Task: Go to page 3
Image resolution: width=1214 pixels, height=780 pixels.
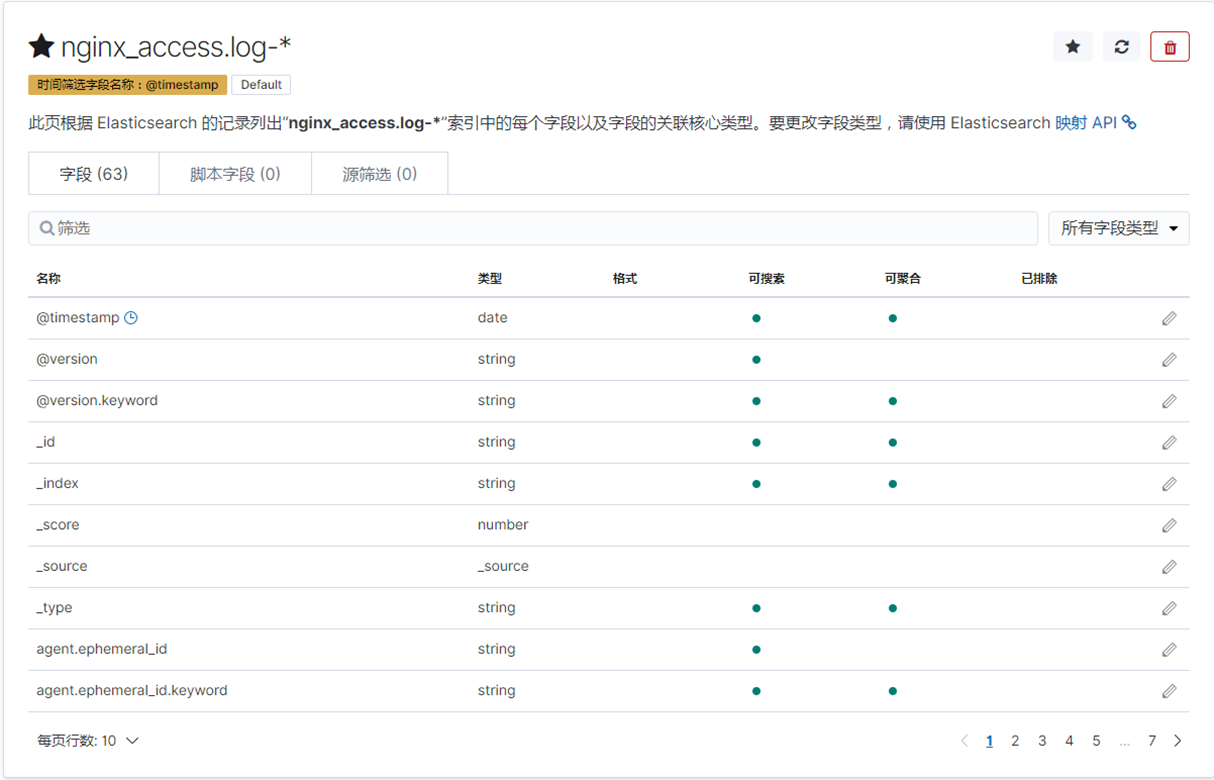Action: pyautogui.click(x=1042, y=741)
